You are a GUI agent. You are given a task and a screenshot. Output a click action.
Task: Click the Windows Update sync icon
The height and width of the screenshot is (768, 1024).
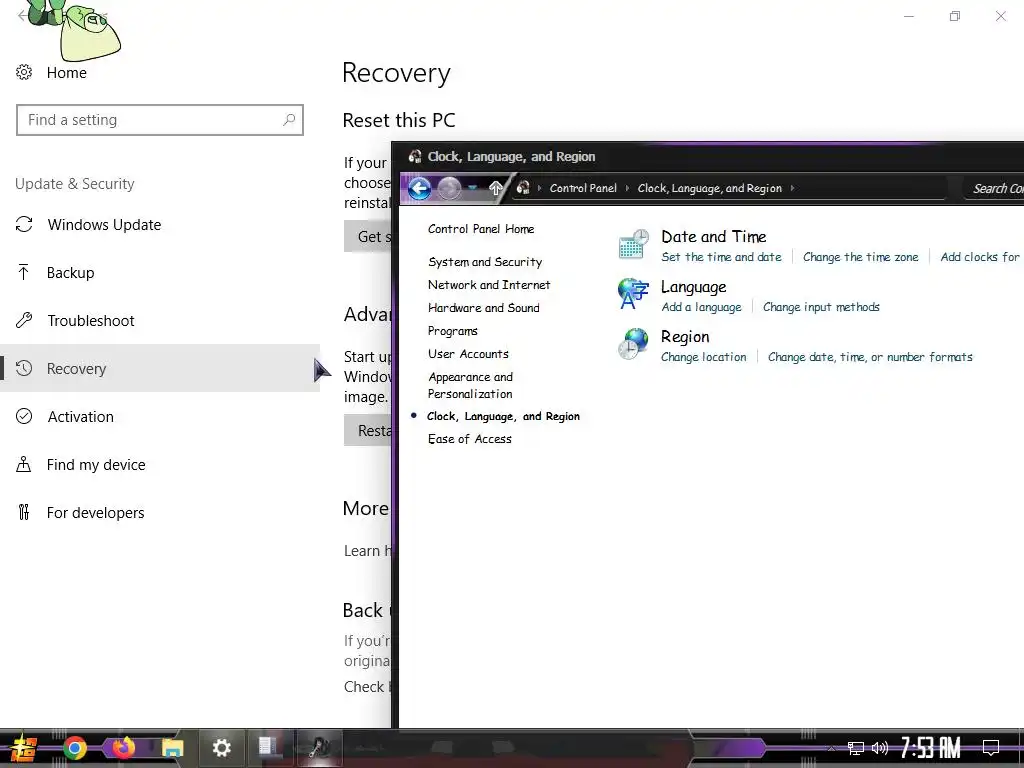[x=24, y=225]
